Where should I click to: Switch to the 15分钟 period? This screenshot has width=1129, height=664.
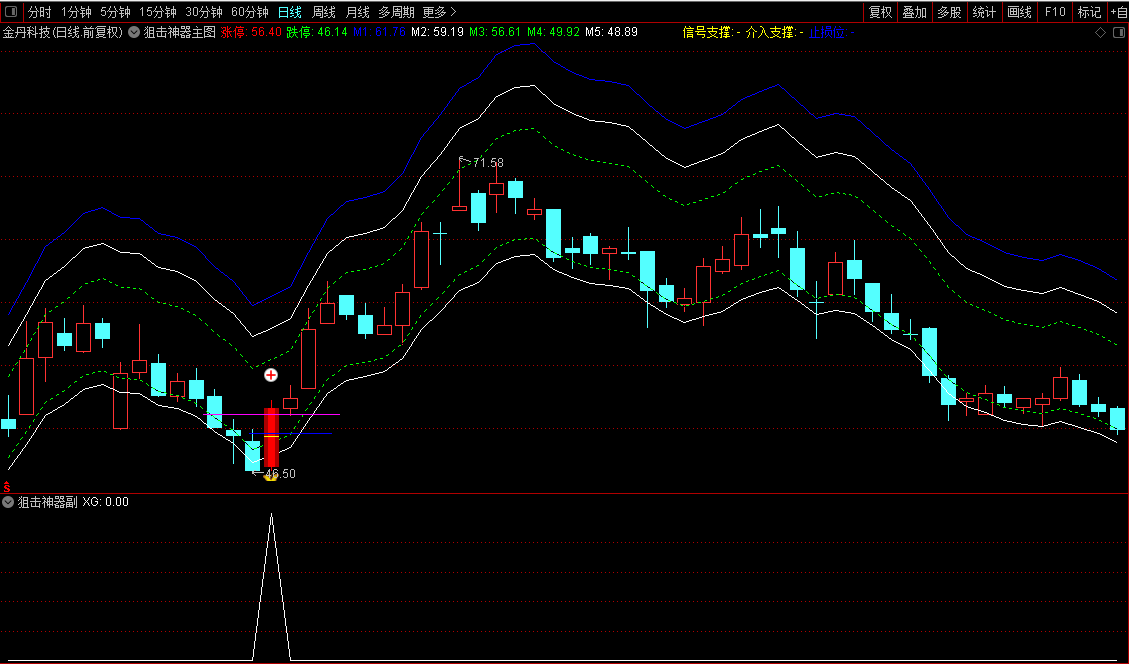pyautogui.click(x=158, y=12)
